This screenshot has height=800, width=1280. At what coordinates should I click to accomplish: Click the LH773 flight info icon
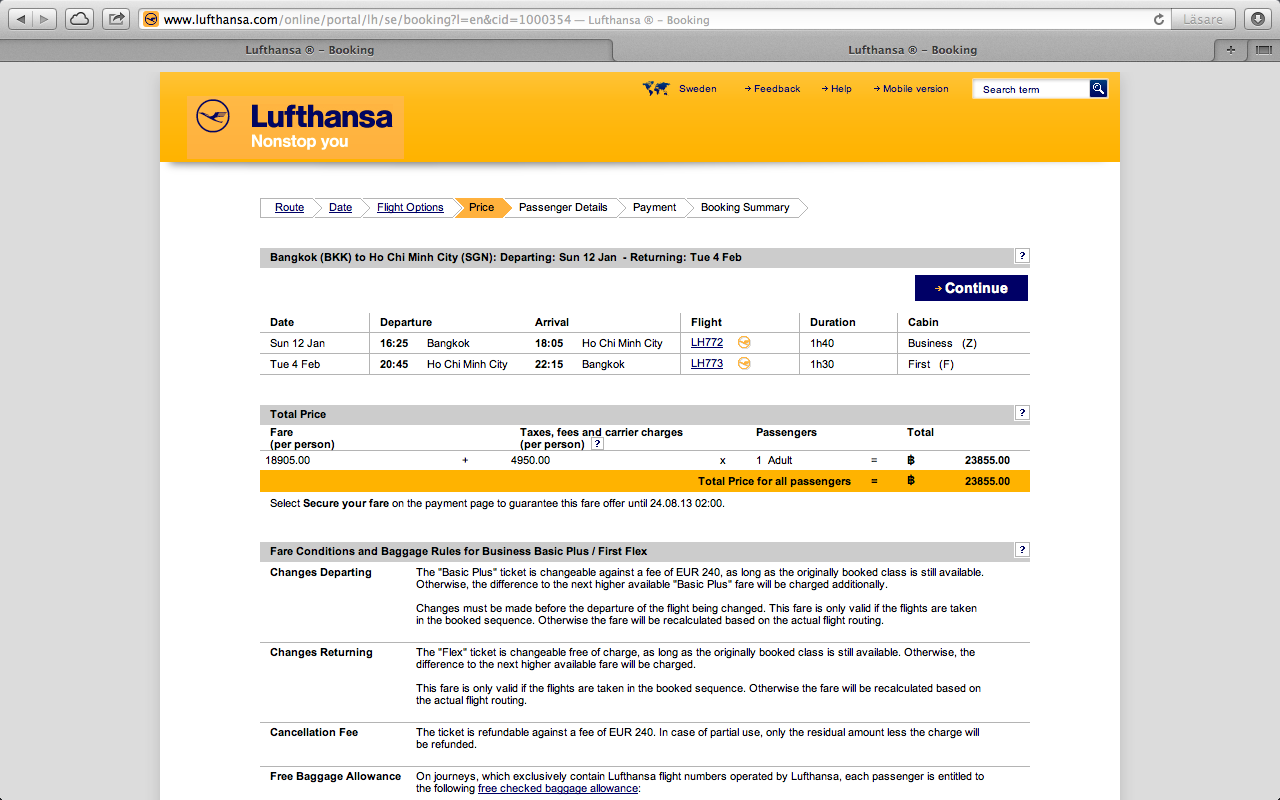(744, 363)
